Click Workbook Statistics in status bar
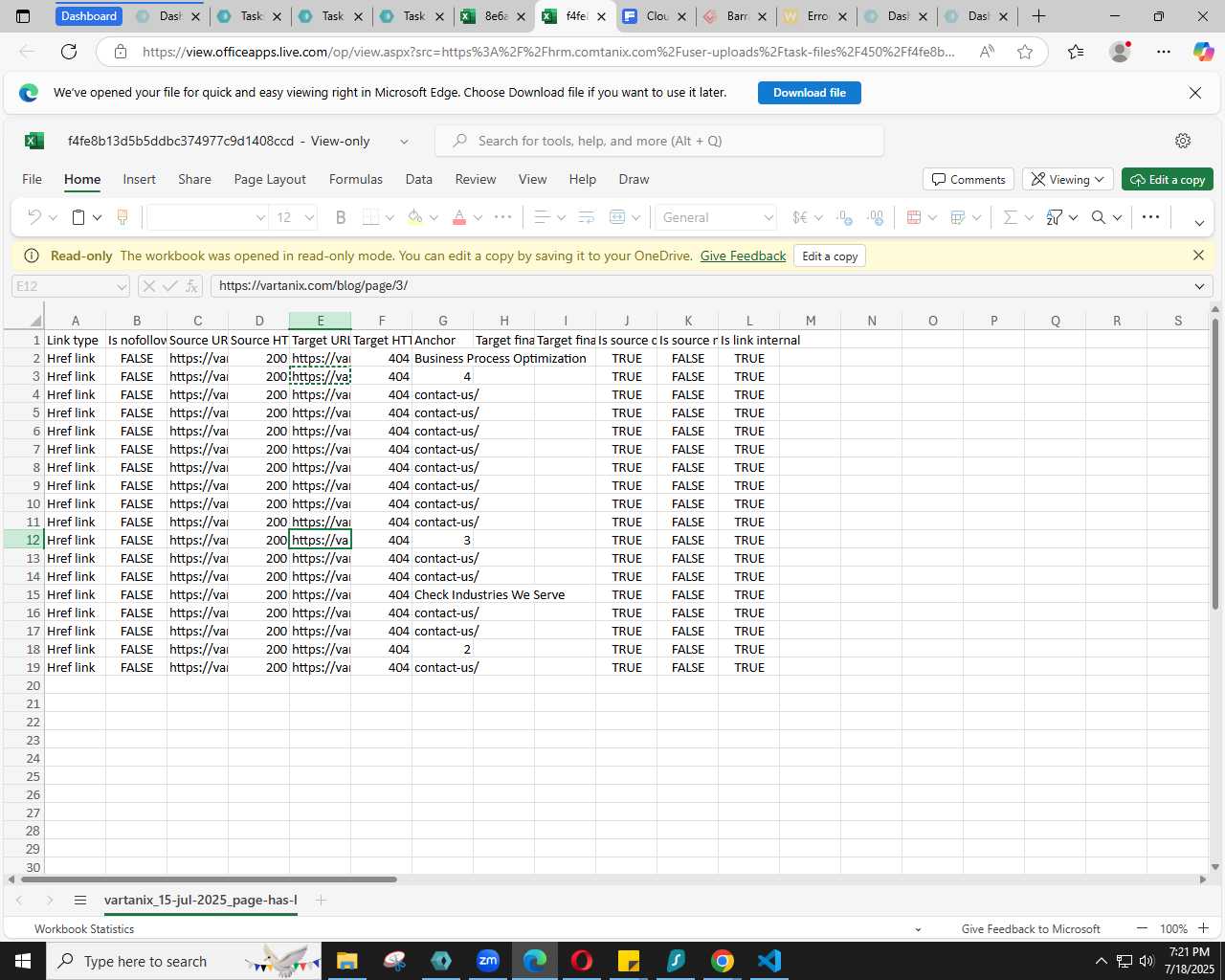 (84, 928)
